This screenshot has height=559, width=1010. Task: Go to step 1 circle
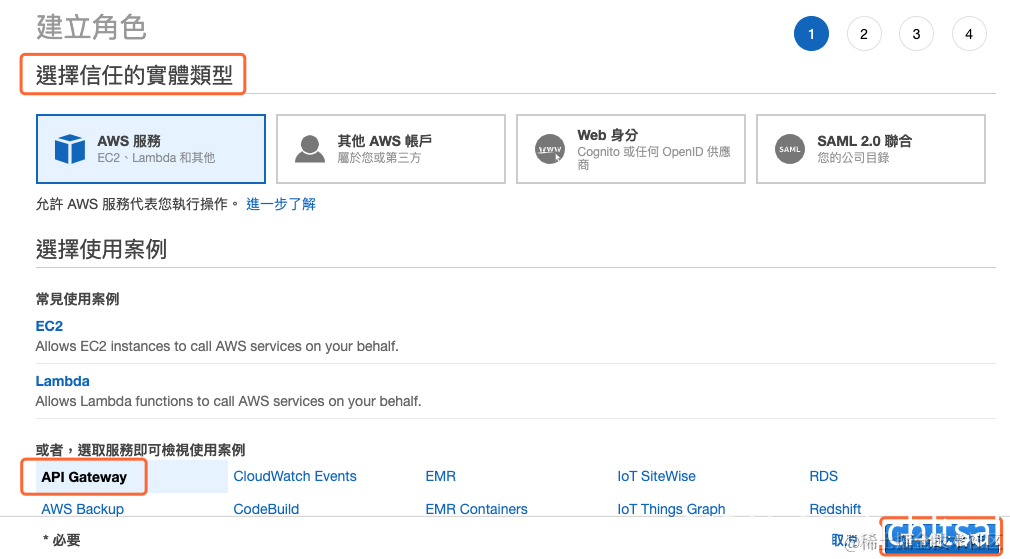tap(811, 33)
